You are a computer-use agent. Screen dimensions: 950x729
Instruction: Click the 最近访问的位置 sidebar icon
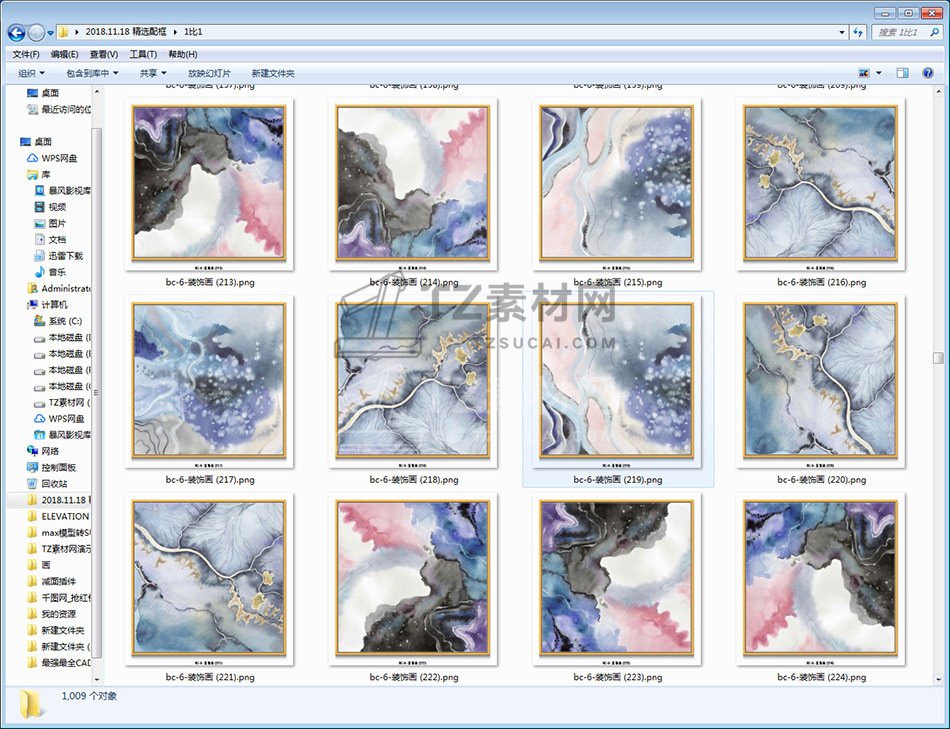coord(33,110)
